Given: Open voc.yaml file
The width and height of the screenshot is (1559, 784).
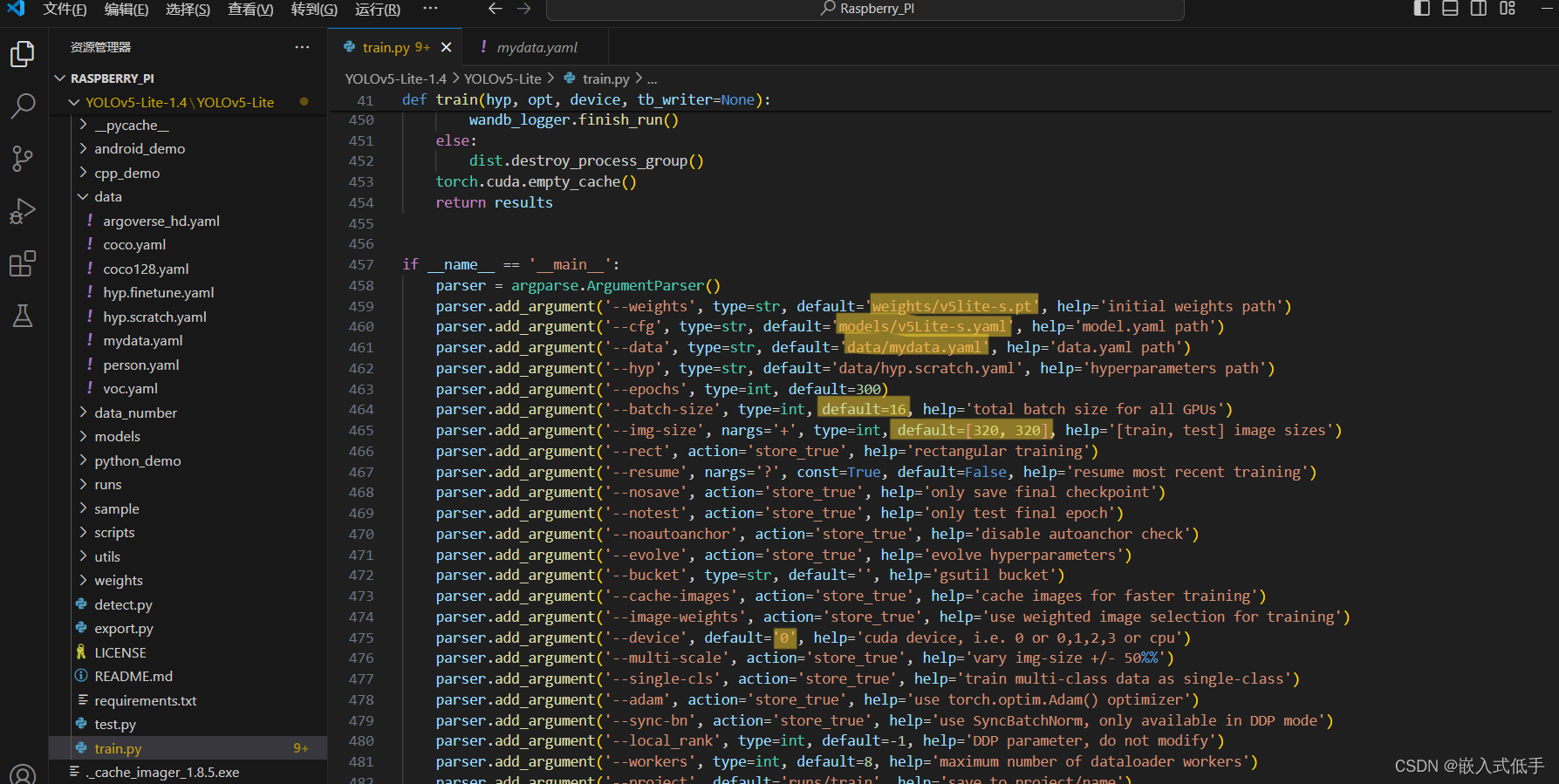Looking at the screenshot, I should tap(188, 389).
